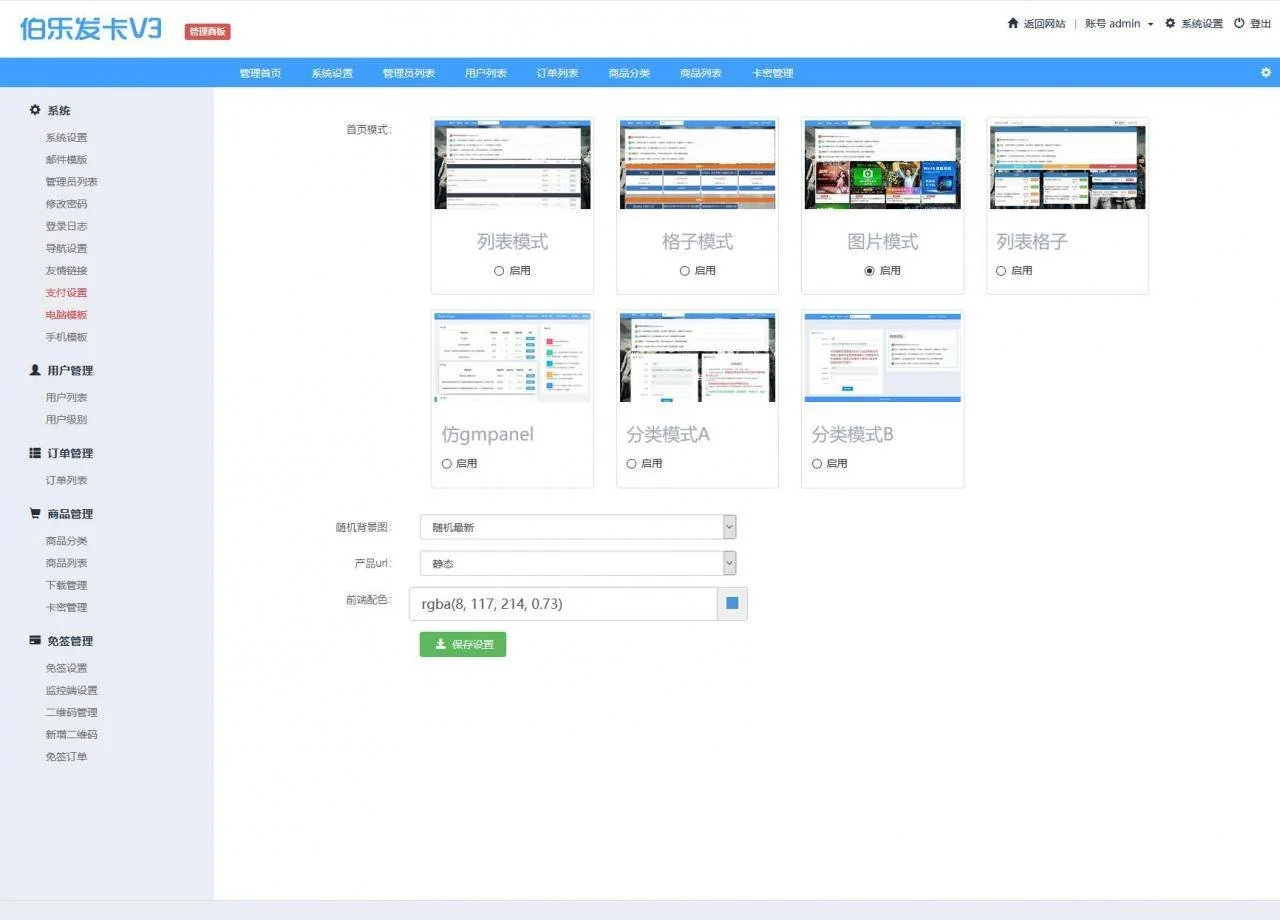
Task: Click the 用户管理 person icon in sidebar
Action: coord(35,370)
